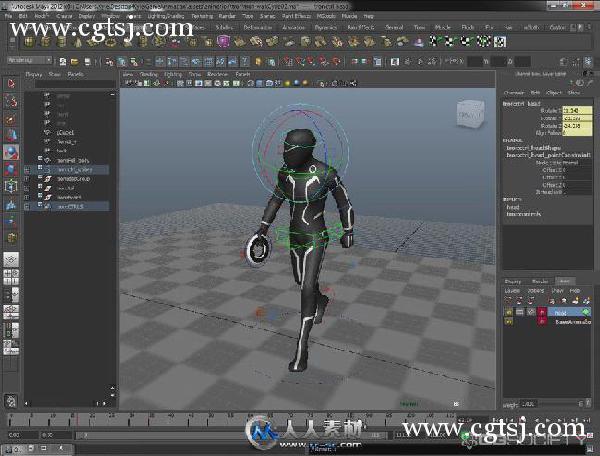Open the Lighting/Shading menu
This screenshot has width=600, height=456.
pos(166,16)
